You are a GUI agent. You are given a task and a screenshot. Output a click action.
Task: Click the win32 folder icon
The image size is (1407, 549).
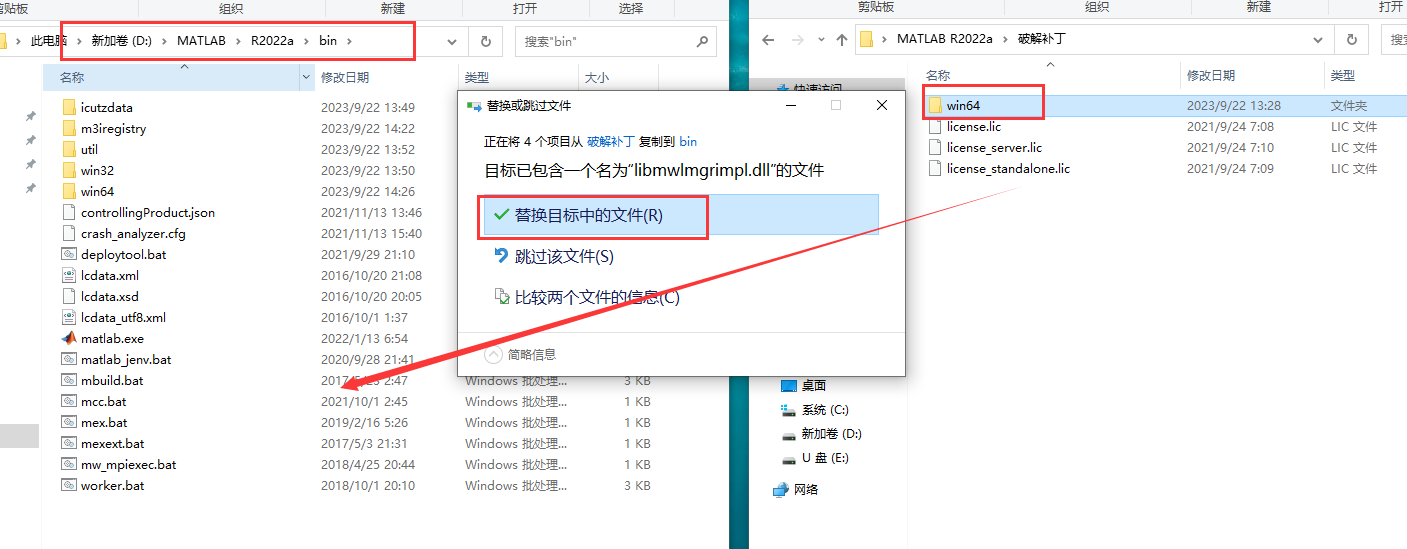[x=69, y=170]
